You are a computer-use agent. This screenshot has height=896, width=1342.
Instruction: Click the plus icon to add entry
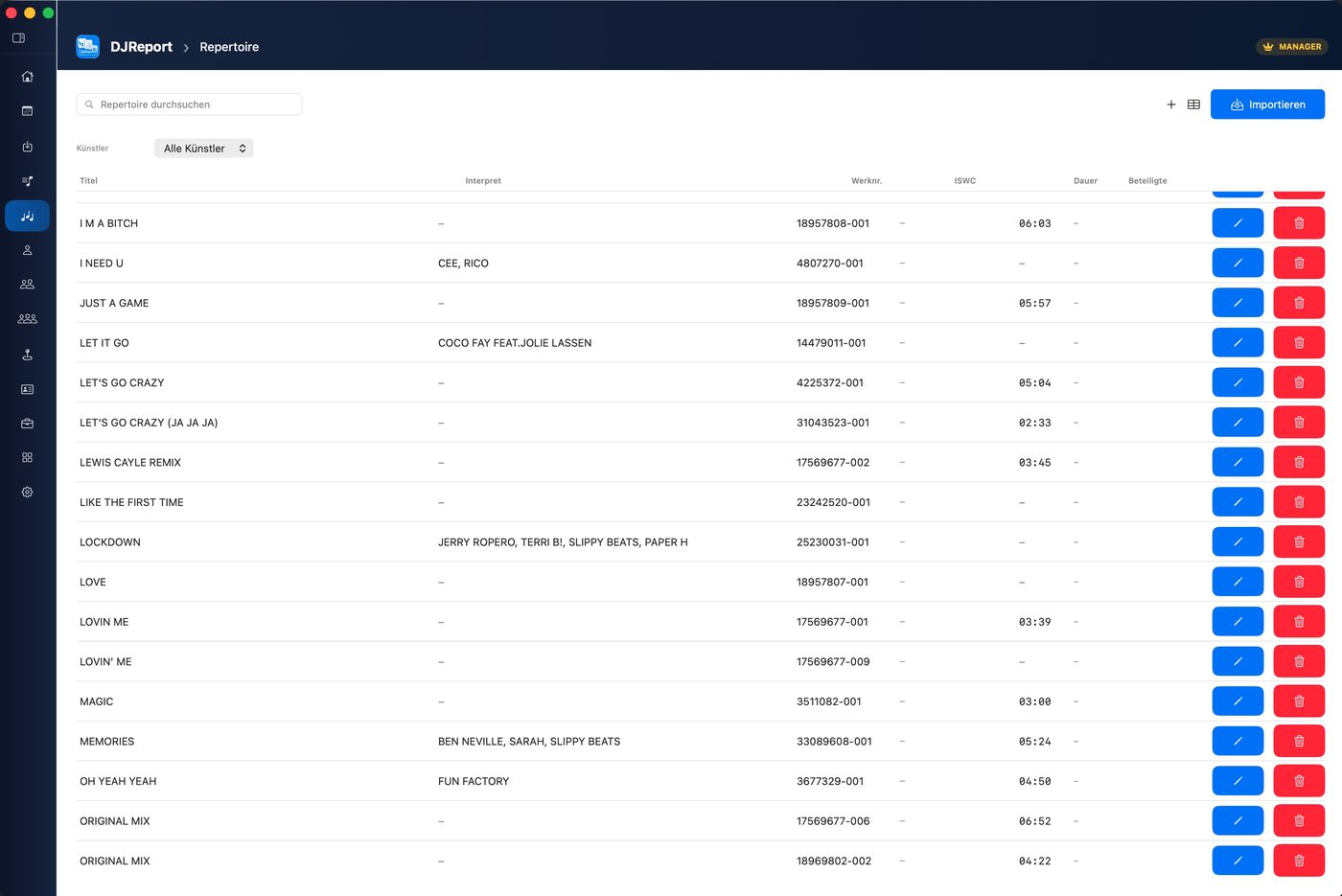click(1170, 104)
